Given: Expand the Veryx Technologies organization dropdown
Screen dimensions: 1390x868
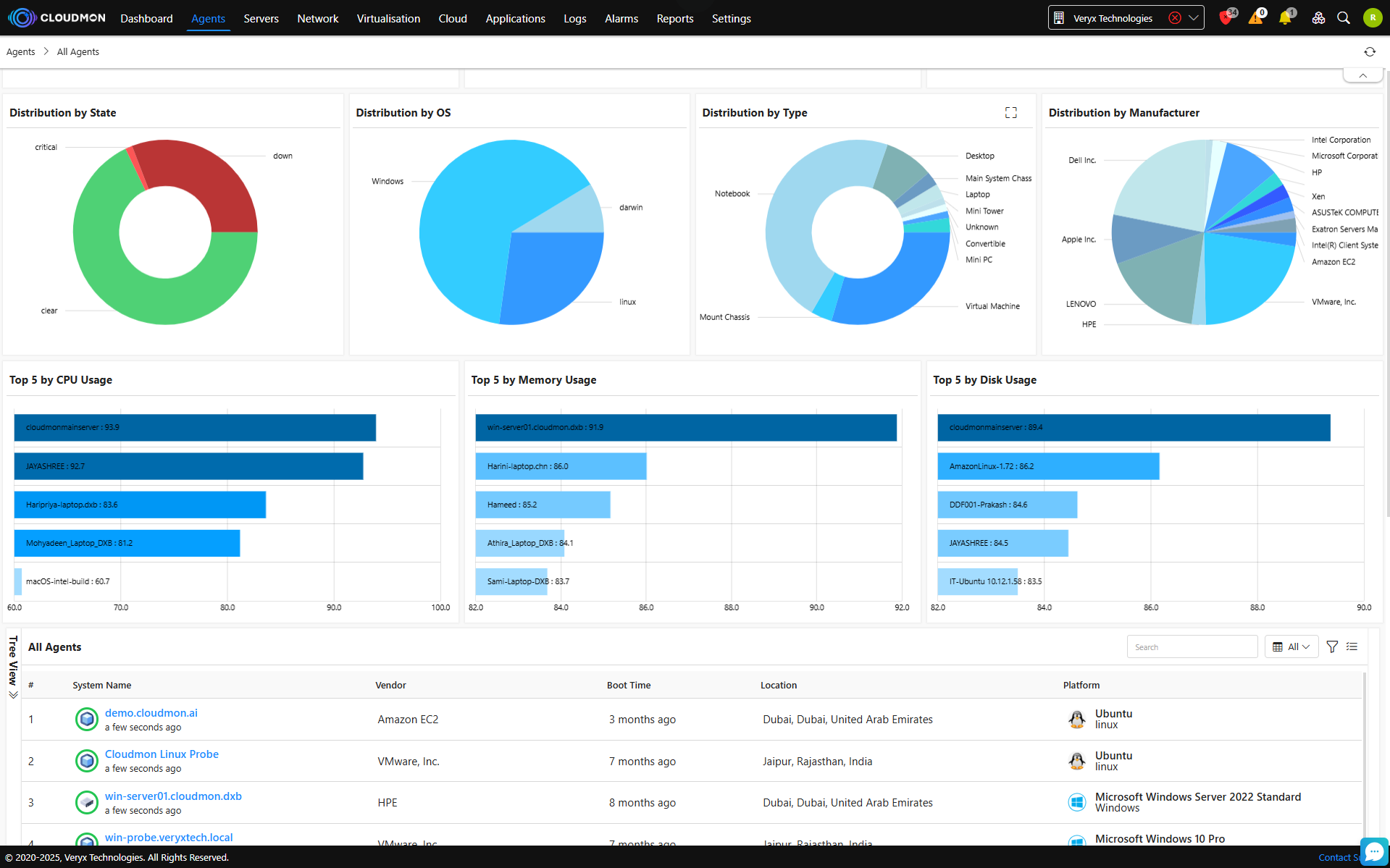Looking at the screenshot, I should point(1193,18).
